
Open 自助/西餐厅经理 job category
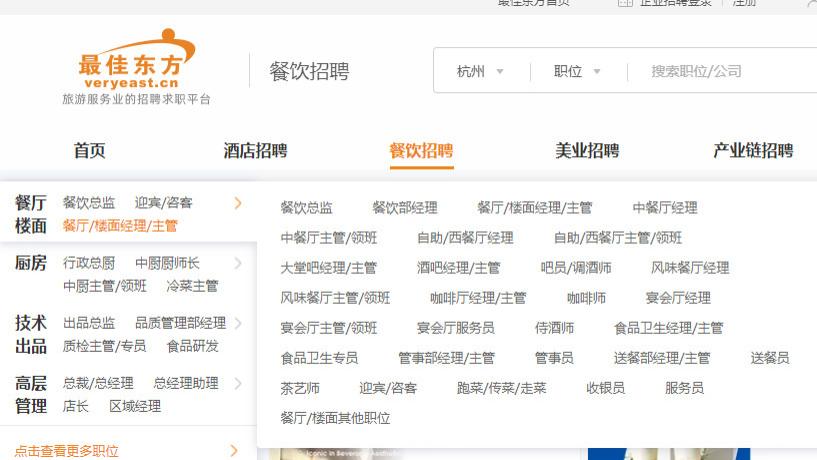pyautogui.click(x=465, y=238)
